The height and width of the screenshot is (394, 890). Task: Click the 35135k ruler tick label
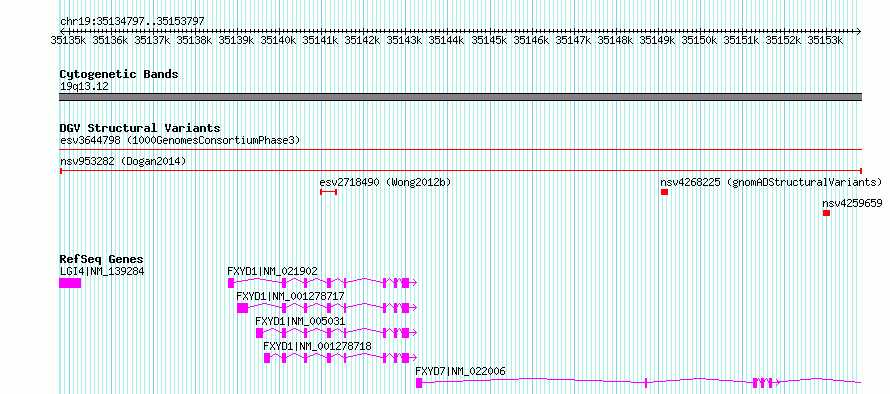pos(68,40)
